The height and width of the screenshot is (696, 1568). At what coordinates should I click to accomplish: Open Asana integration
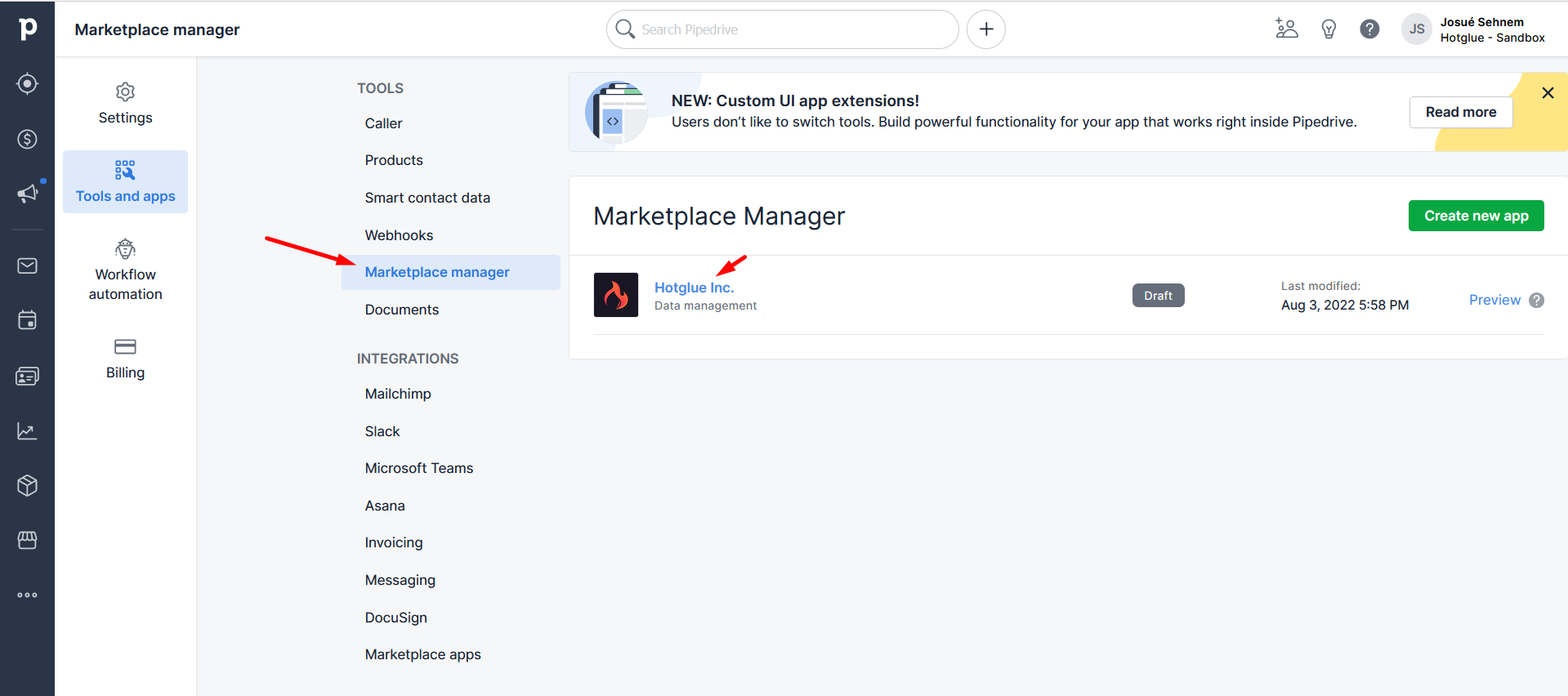tap(385, 506)
